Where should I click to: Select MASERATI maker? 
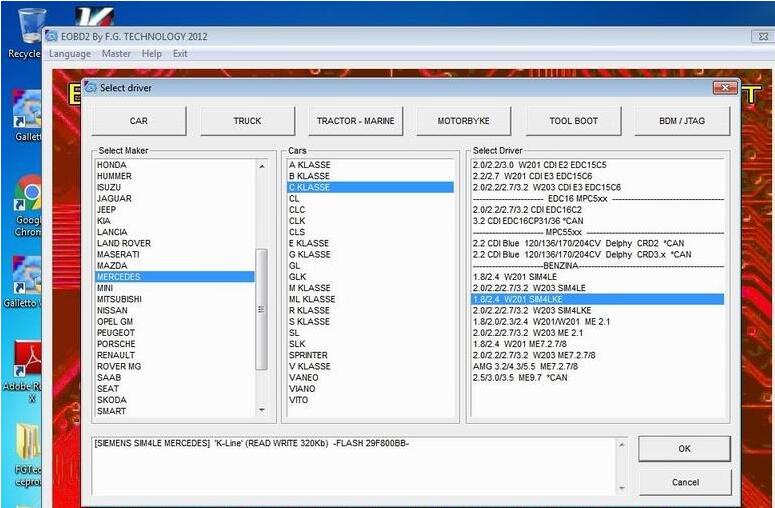pyautogui.click(x=174, y=254)
